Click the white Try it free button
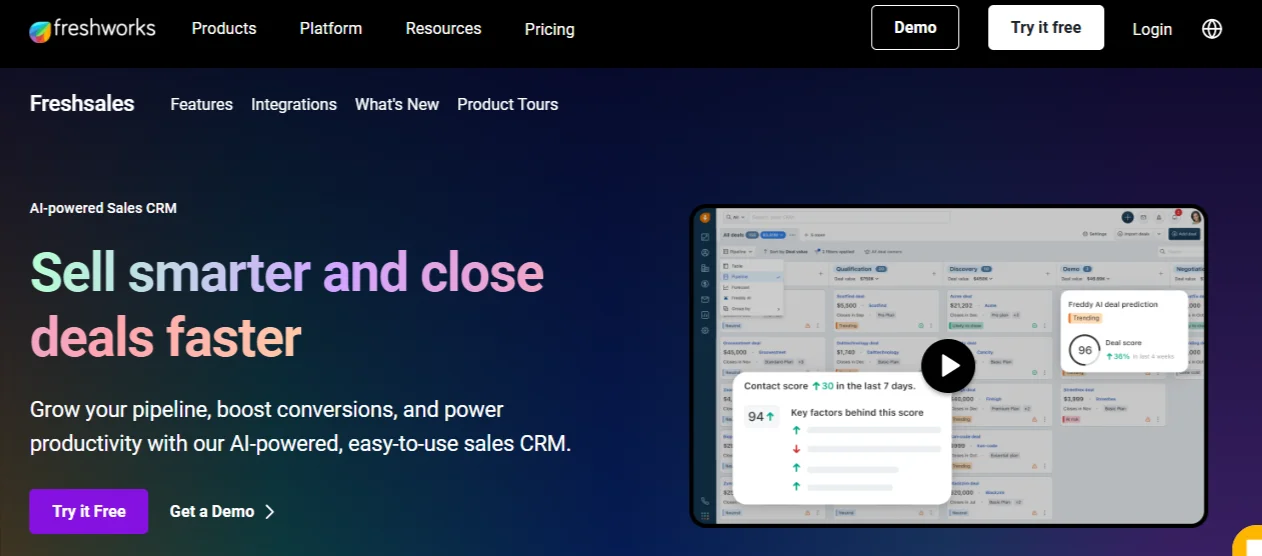1262x556 pixels. (x=1046, y=28)
